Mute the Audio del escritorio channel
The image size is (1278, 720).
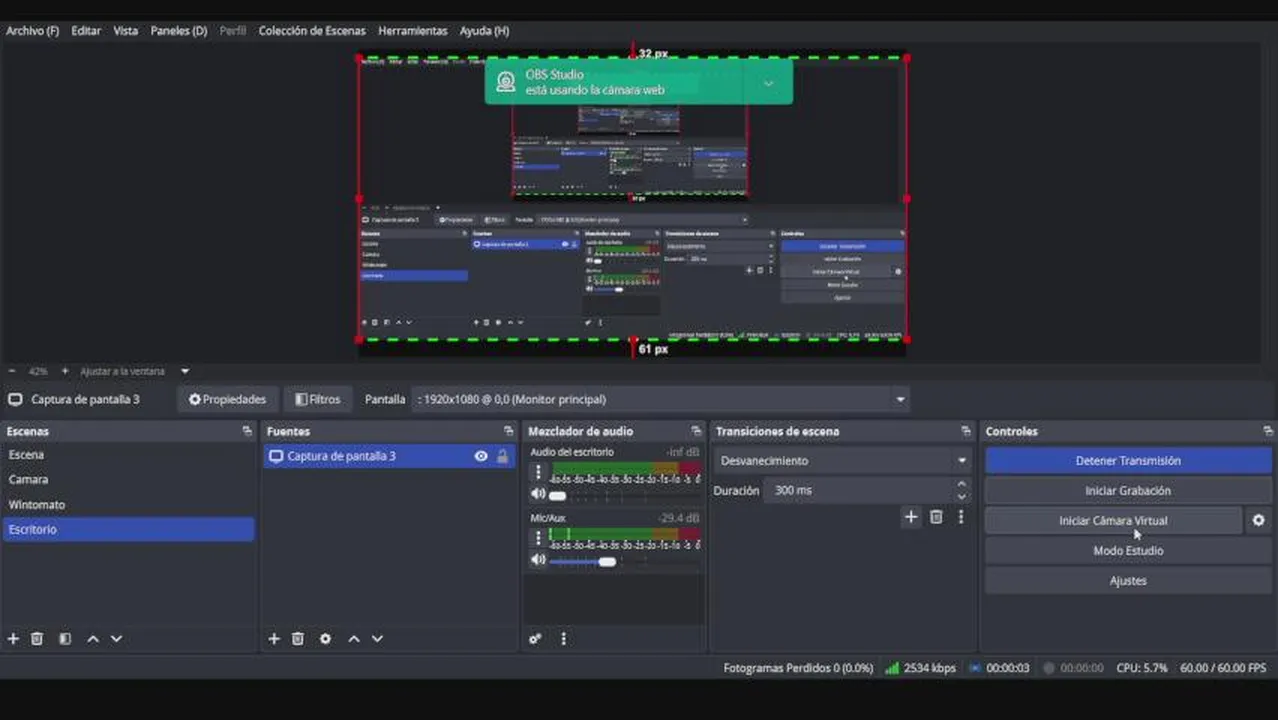538,494
